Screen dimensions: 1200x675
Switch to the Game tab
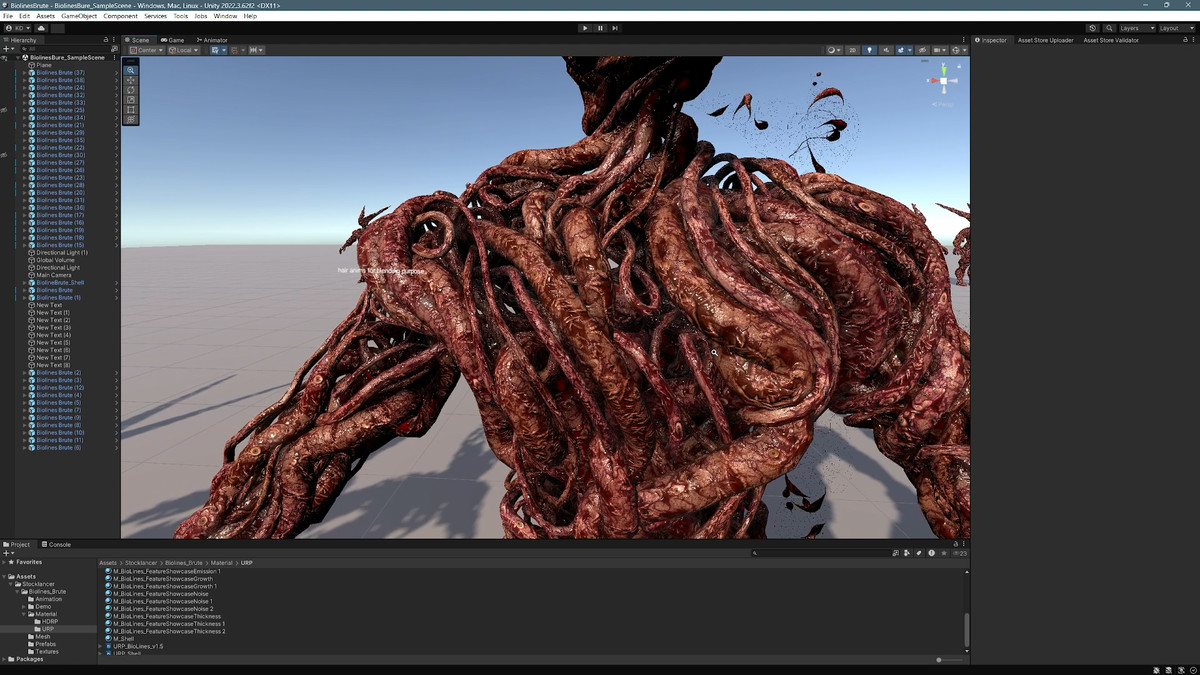click(173, 40)
